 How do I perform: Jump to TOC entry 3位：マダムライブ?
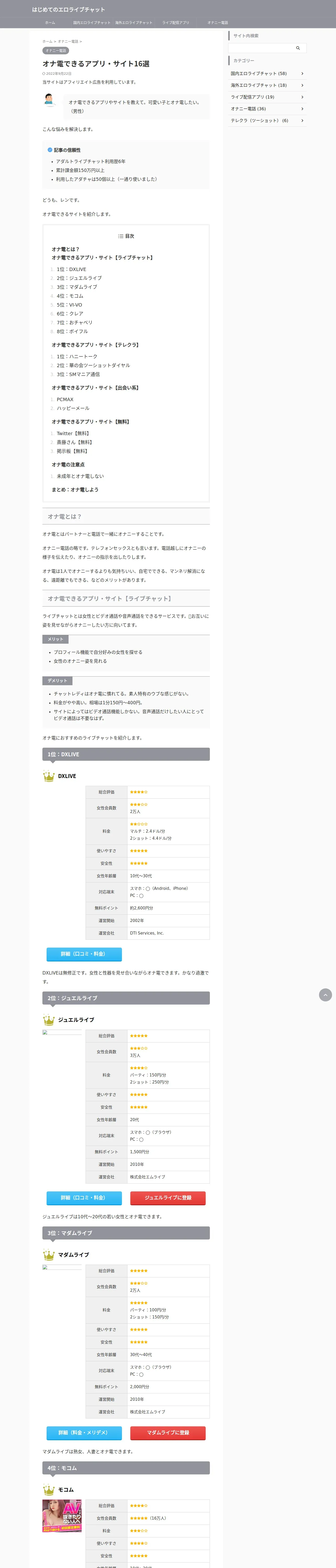click(x=77, y=287)
